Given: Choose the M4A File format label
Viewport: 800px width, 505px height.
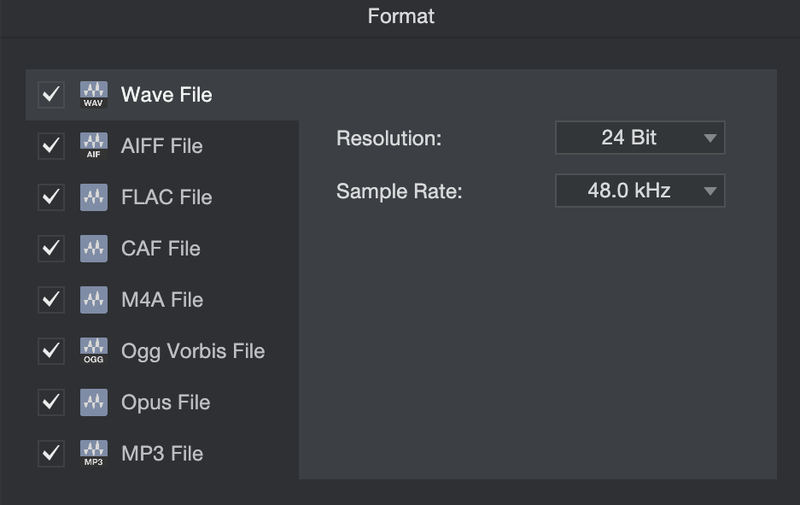Looking at the screenshot, I should pyautogui.click(x=161, y=299).
